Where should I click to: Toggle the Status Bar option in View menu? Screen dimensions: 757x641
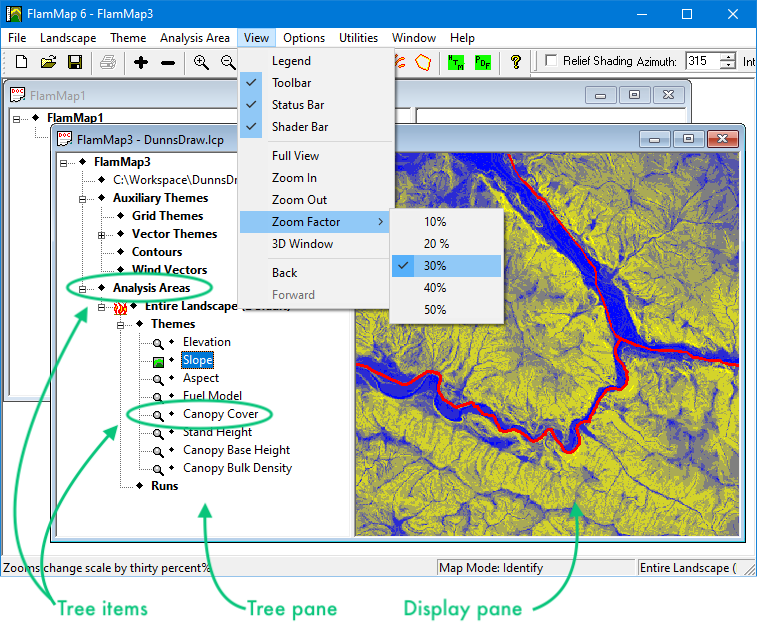pyautogui.click(x=314, y=105)
